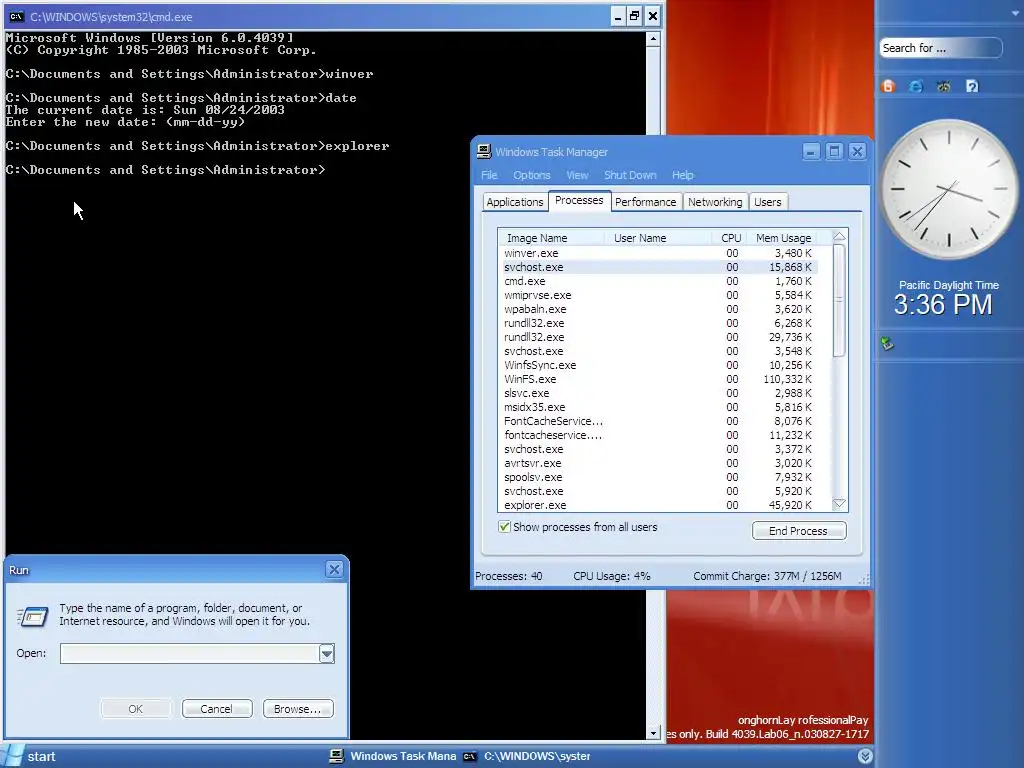The width and height of the screenshot is (1024, 768).
Task: Open the Networking tab
Action: (x=715, y=202)
